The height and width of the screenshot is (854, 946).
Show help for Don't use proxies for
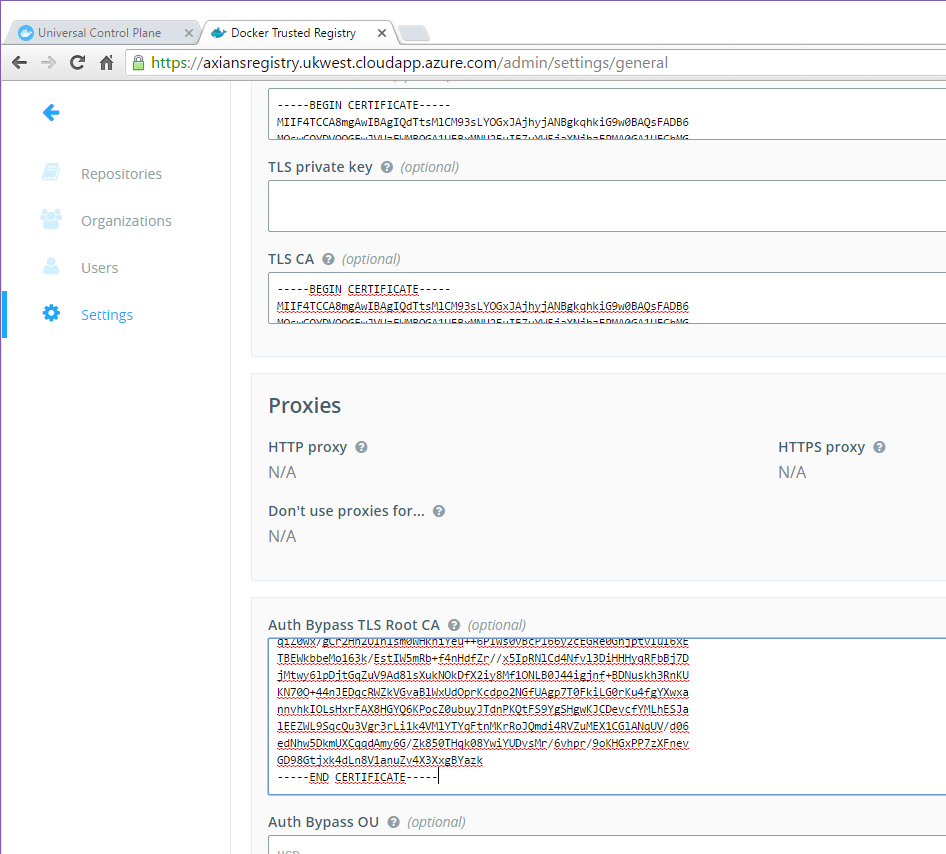pos(438,512)
